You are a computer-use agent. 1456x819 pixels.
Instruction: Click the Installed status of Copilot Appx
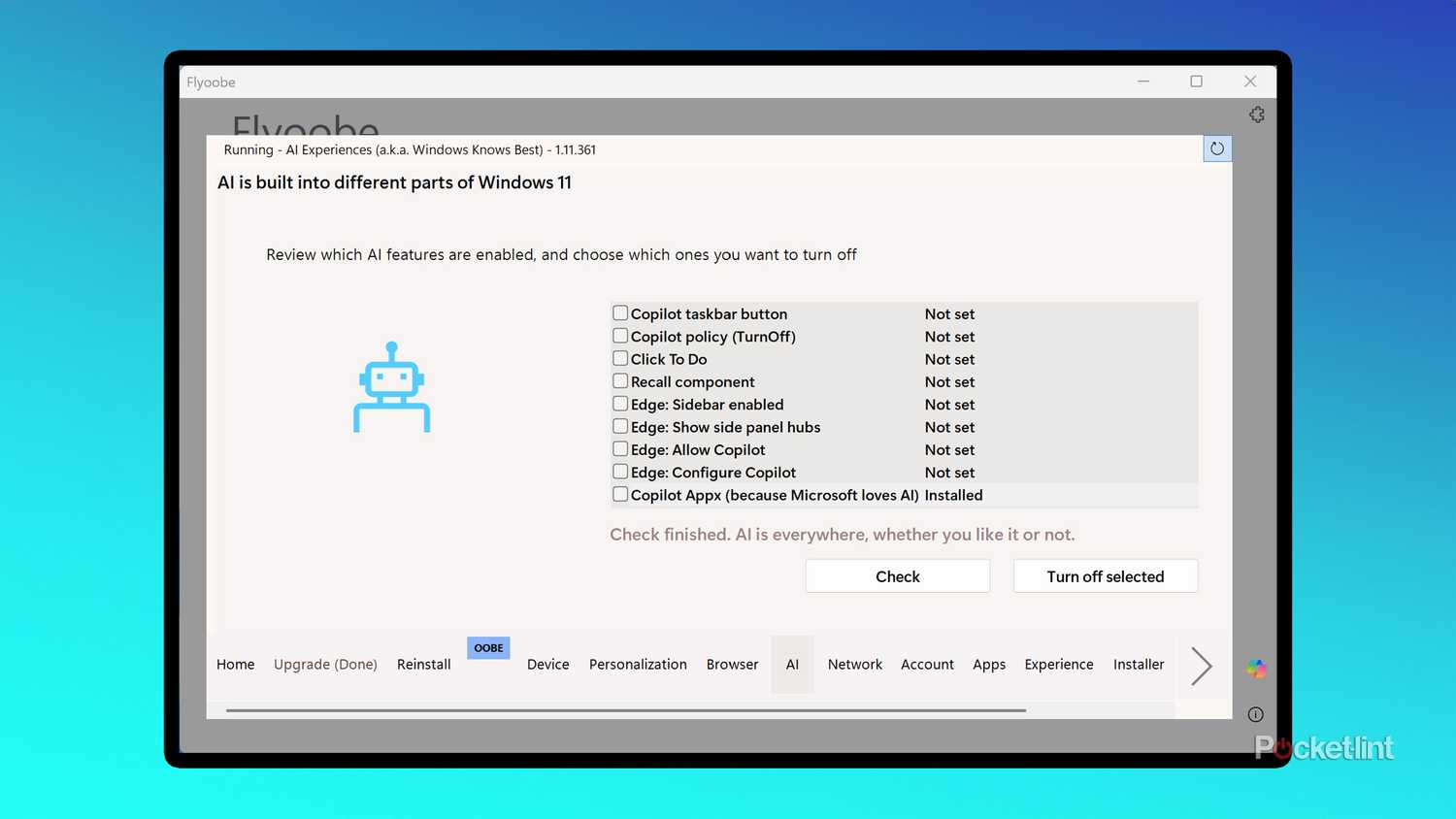[x=954, y=495]
